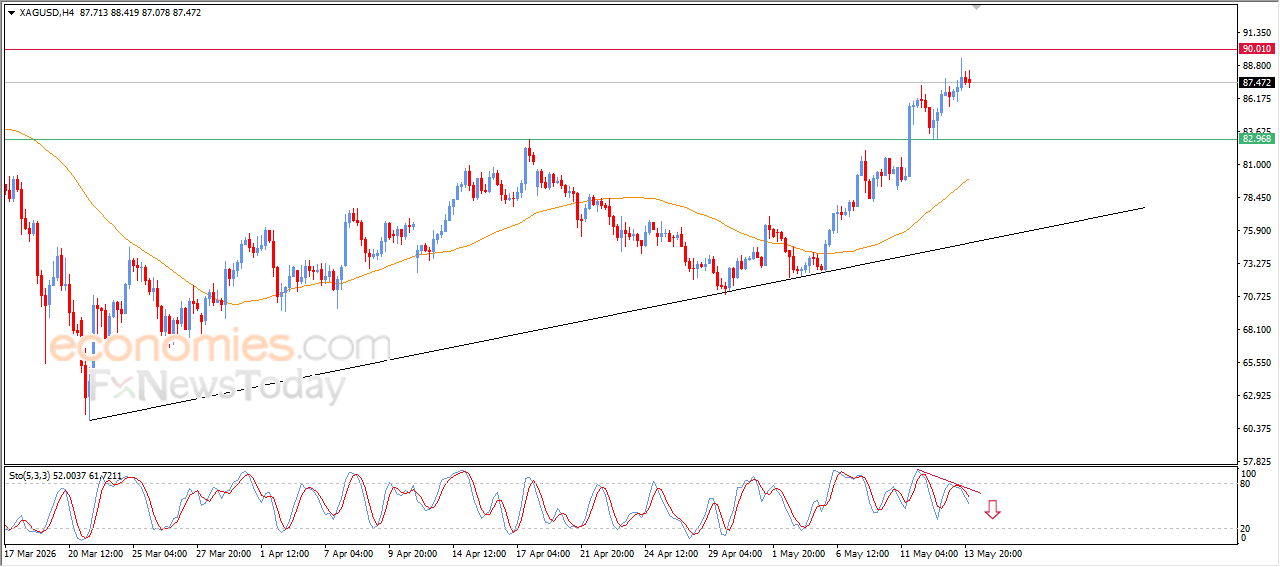
Task: Select the black 87.472 current price label
Action: (1256, 82)
